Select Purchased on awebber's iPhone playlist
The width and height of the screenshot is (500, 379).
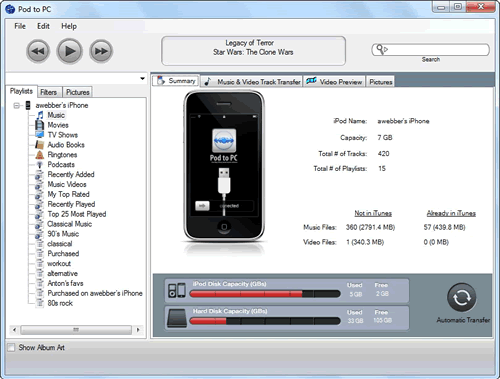95,293
